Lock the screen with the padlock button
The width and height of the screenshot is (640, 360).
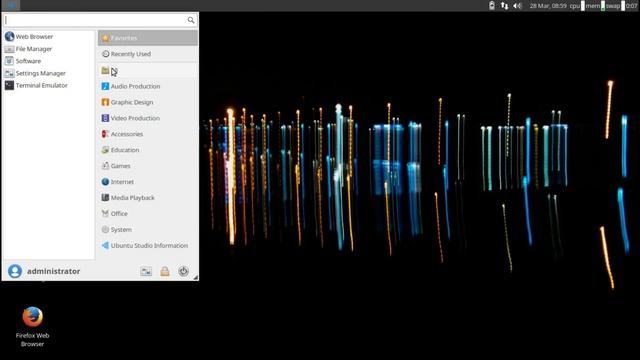pyautogui.click(x=165, y=271)
